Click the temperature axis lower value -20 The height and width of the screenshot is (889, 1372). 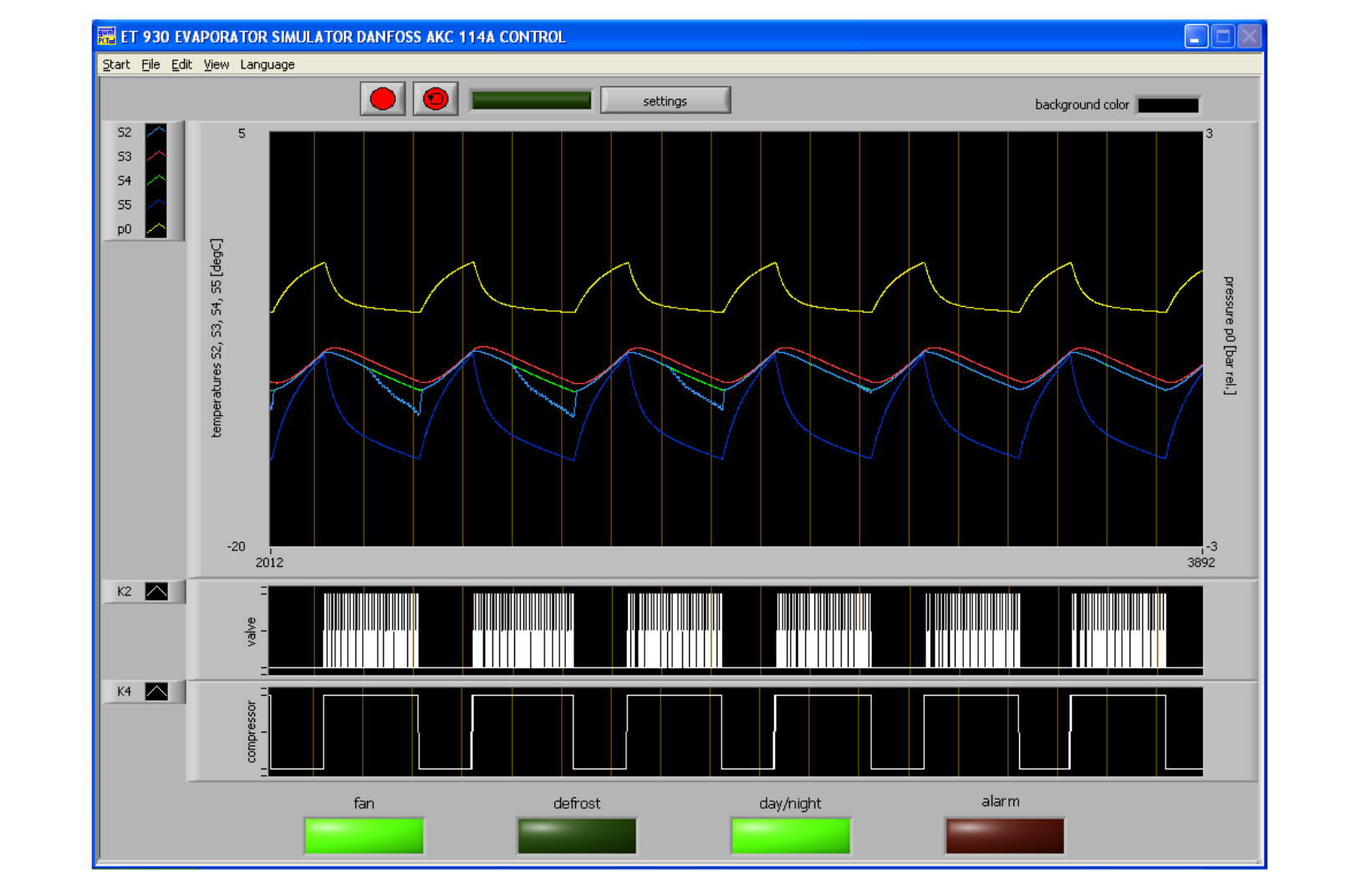[x=237, y=546]
